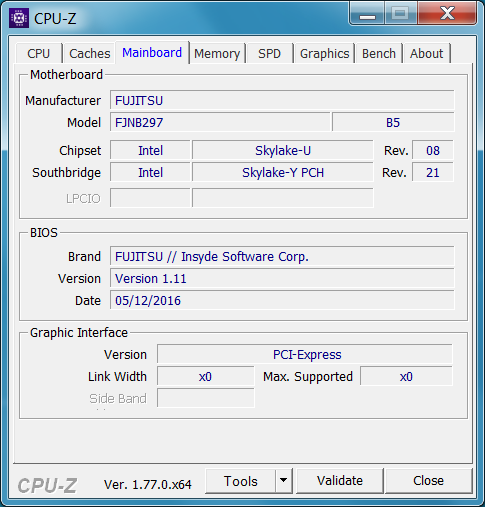Open the About tab
Screen dimensions: 485x507
[427, 53]
